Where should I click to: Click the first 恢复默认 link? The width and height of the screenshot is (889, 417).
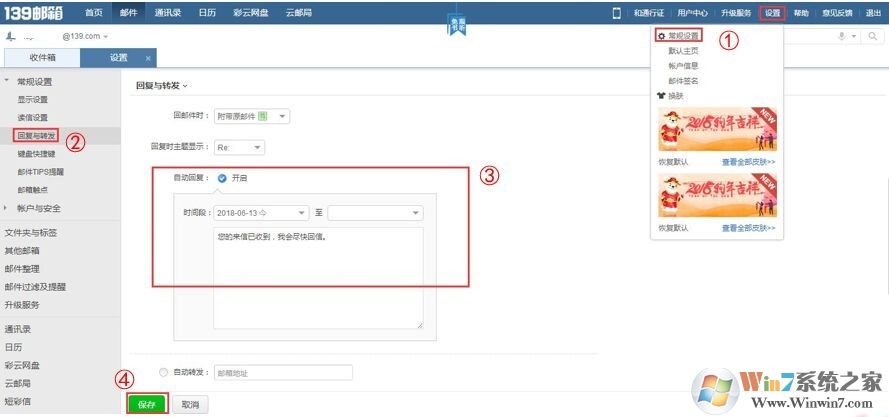click(673, 162)
